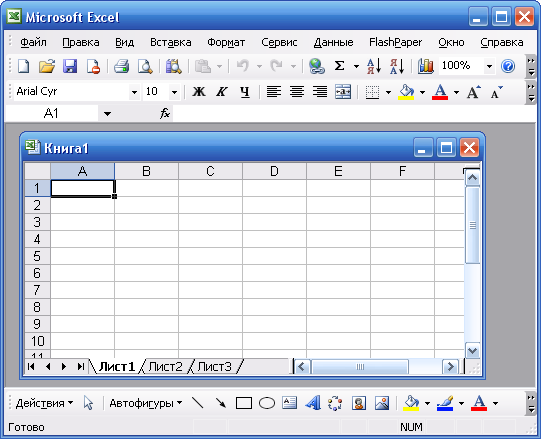The height and width of the screenshot is (439, 541).
Task: Insert a Text Box from drawing toolbar
Action: (289, 403)
